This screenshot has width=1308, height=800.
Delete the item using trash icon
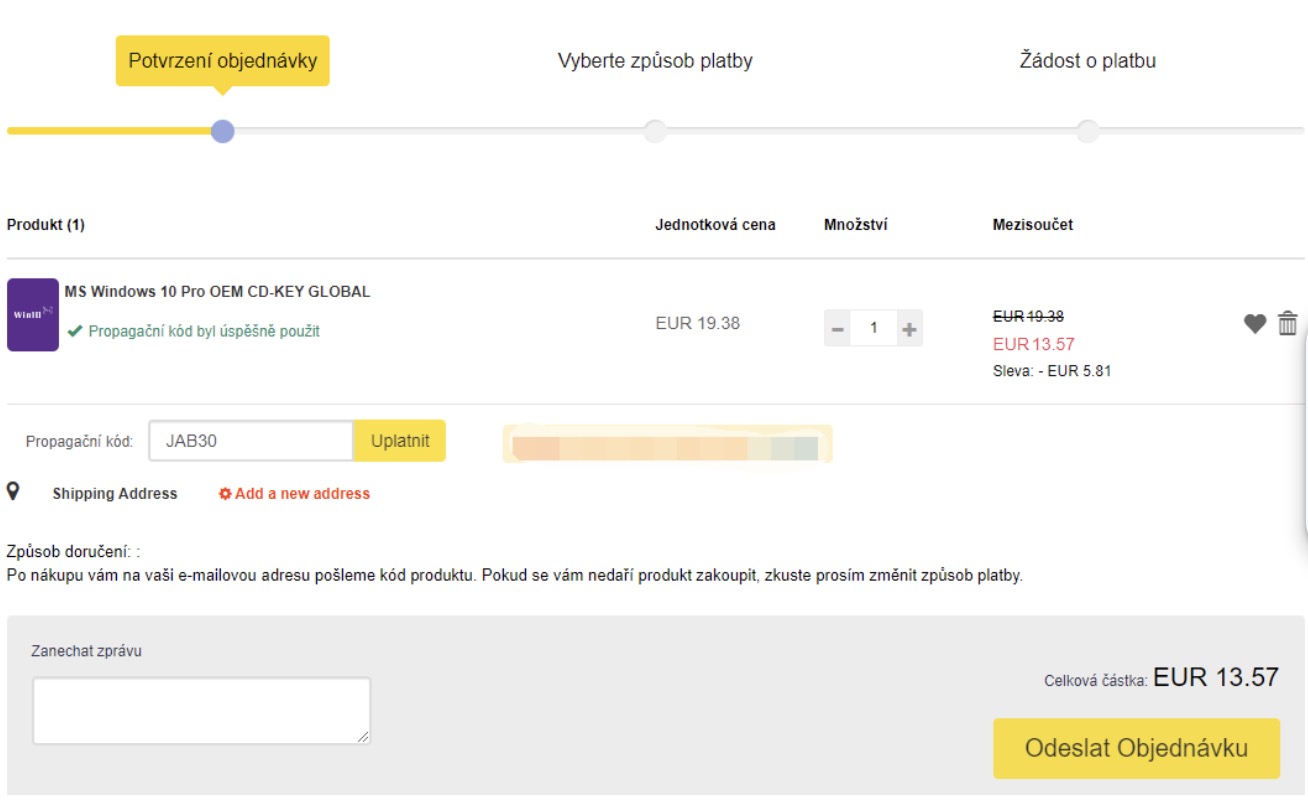[1288, 324]
